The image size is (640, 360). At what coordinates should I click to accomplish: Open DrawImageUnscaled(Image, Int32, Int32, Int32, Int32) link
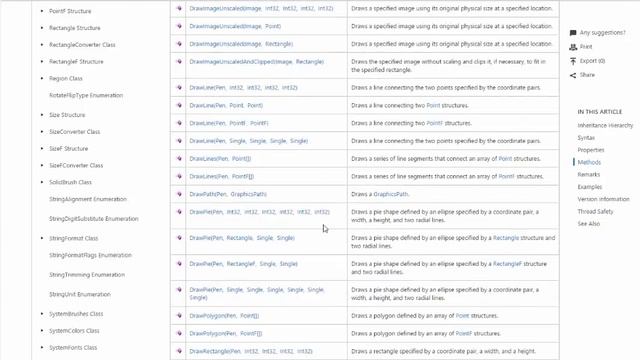pos(261,8)
